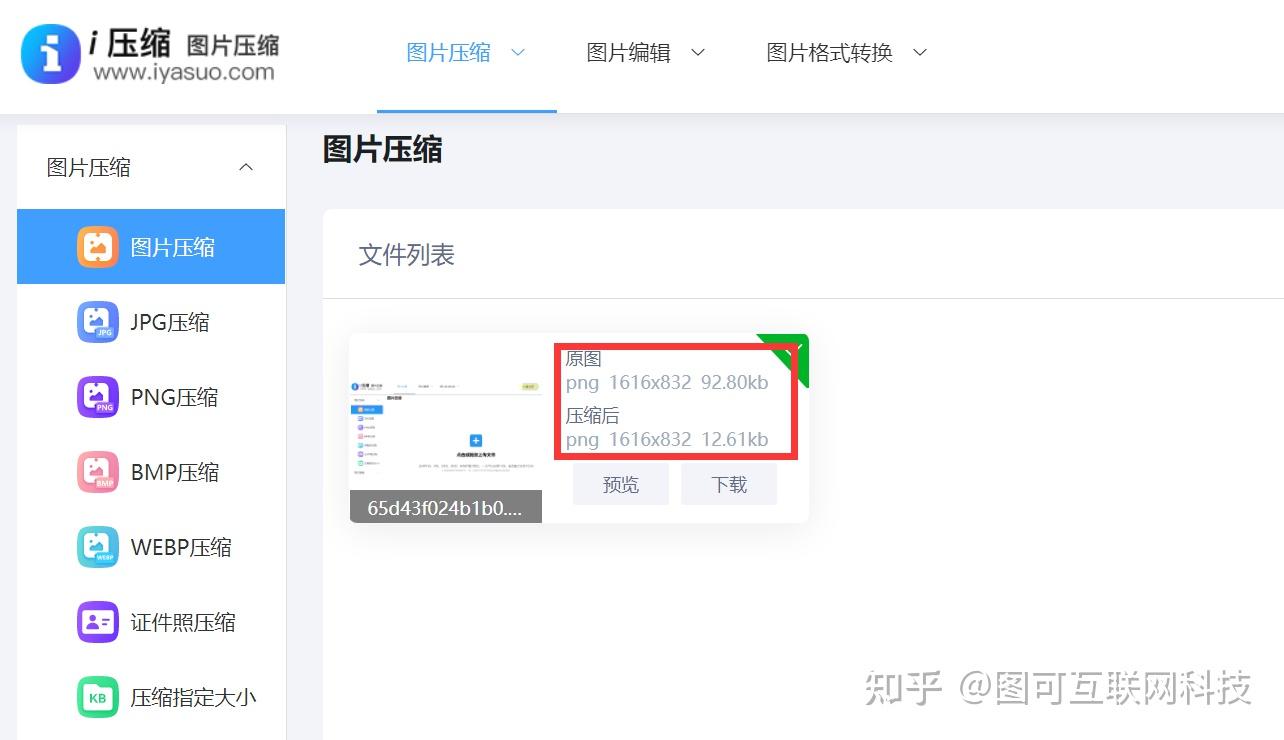
Task: Switch to the 图片编辑 menu item
Action: click(x=627, y=53)
